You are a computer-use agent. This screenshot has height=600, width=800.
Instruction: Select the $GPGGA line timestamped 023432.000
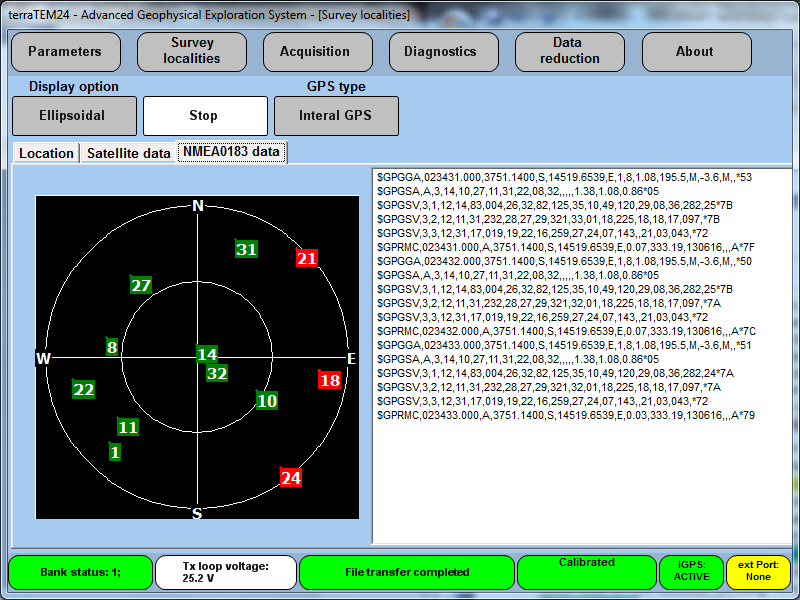coord(564,261)
